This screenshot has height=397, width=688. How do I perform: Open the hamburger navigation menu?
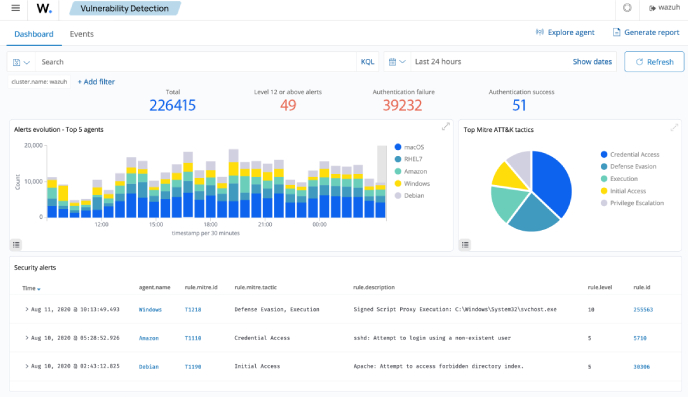pyautogui.click(x=15, y=8)
